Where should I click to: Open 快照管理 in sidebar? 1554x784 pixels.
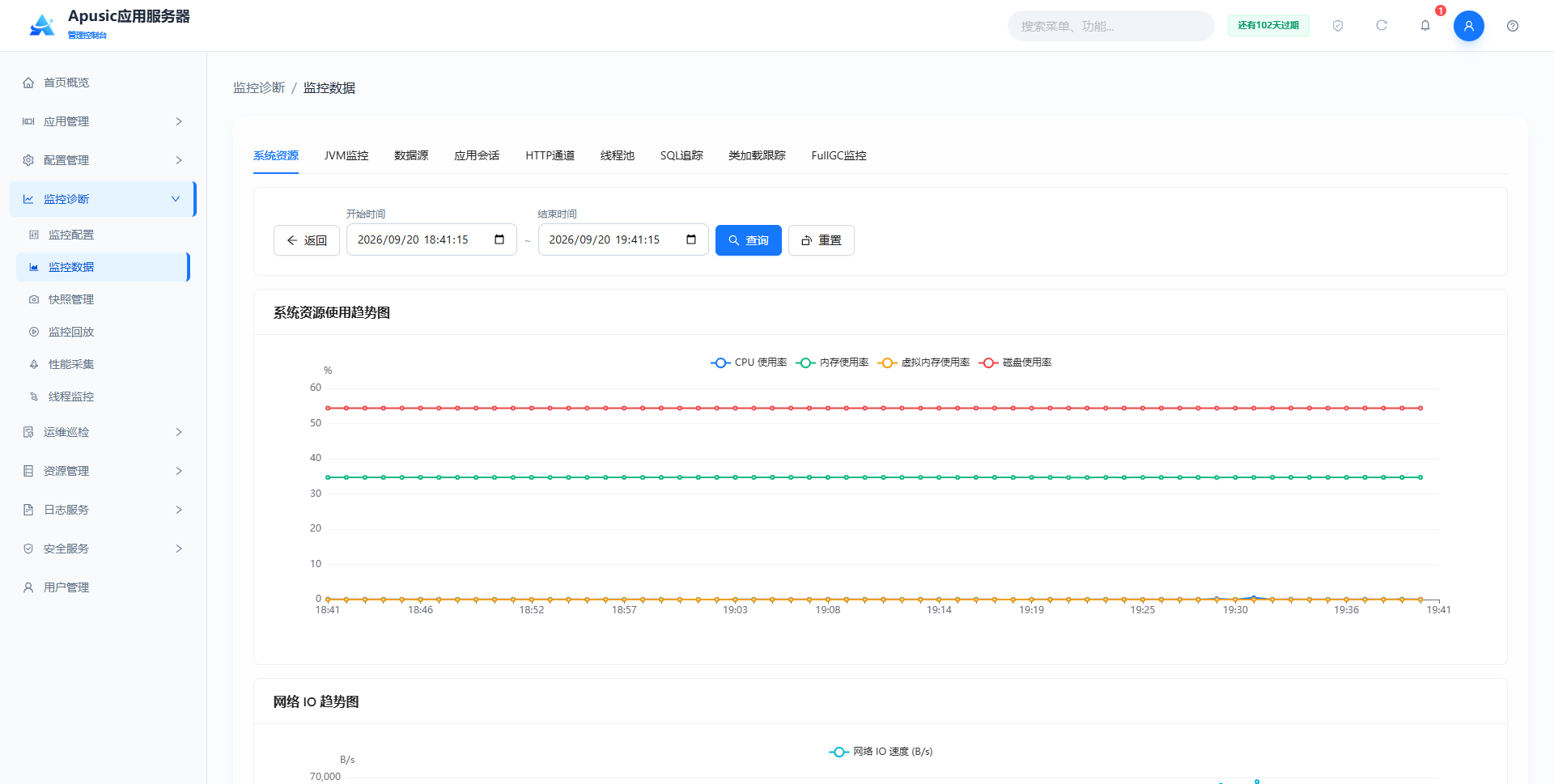point(103,299)
